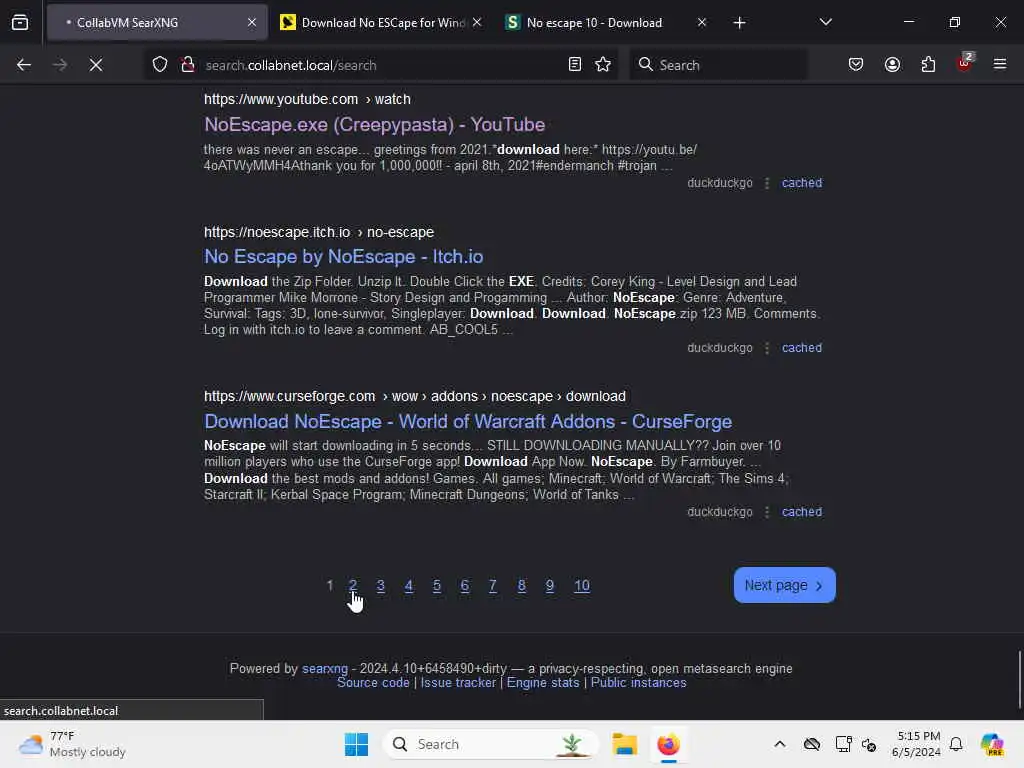Open a new browser tab
This screenshot has height=768, width=1024.
point(739,23)
